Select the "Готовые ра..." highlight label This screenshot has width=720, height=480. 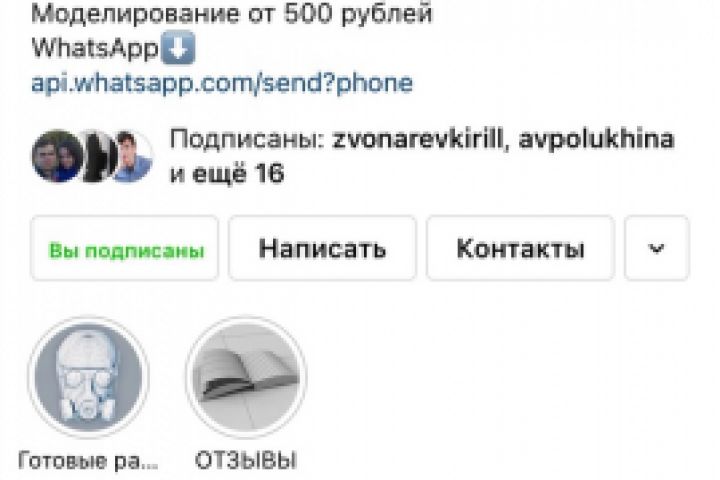tap(88, 460)
